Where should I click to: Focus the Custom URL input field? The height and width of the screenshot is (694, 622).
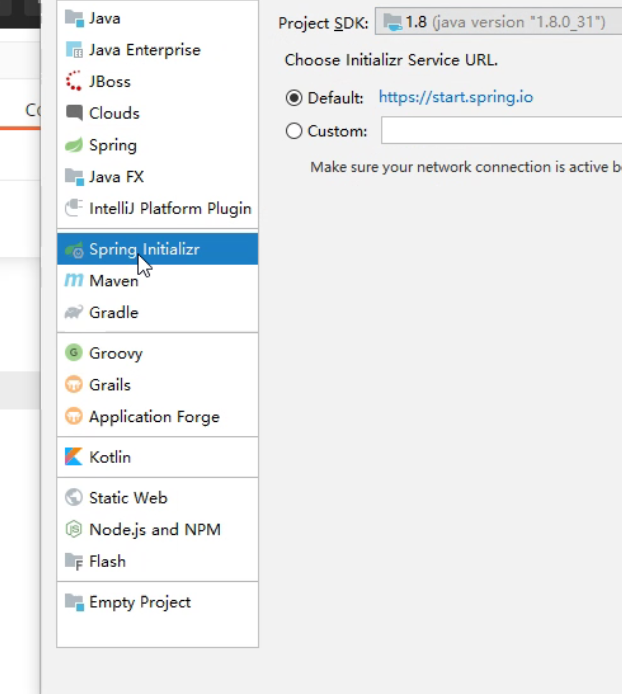tap(501, 130)
